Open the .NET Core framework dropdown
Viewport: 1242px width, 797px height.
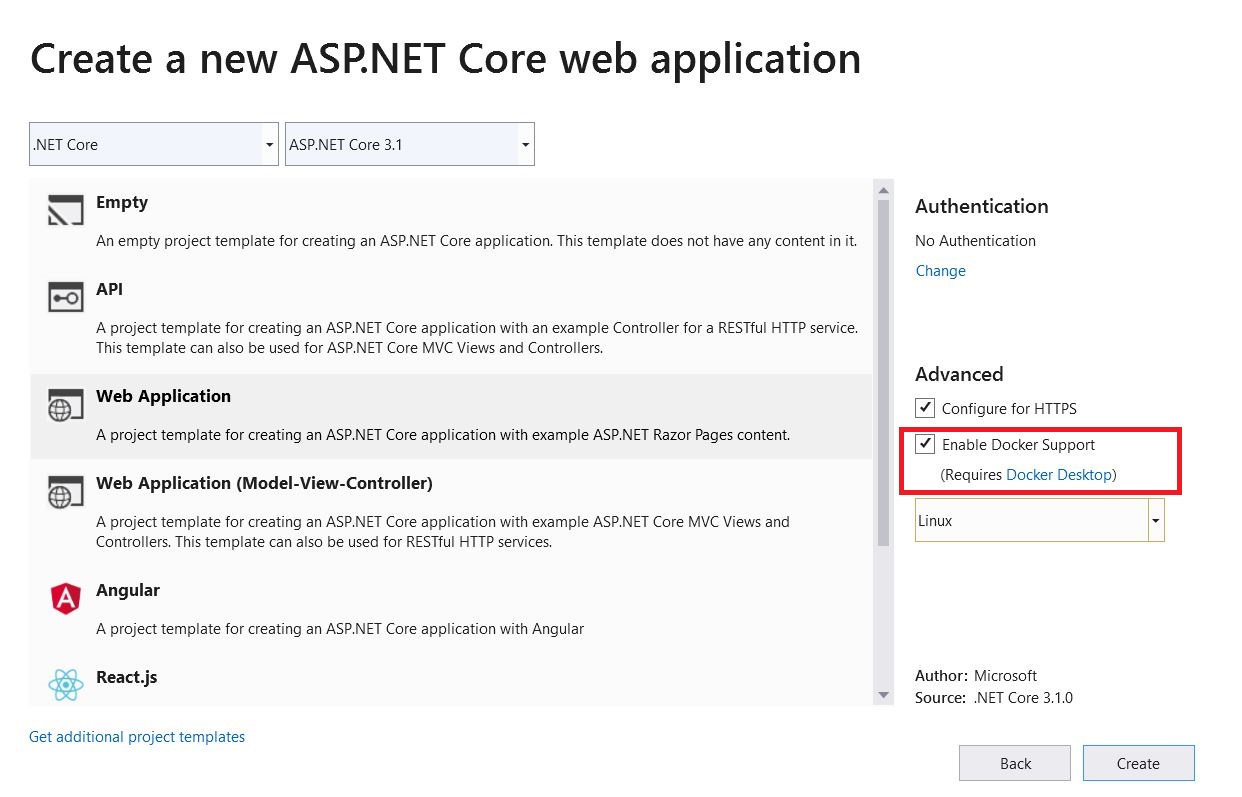click(154, 144)
